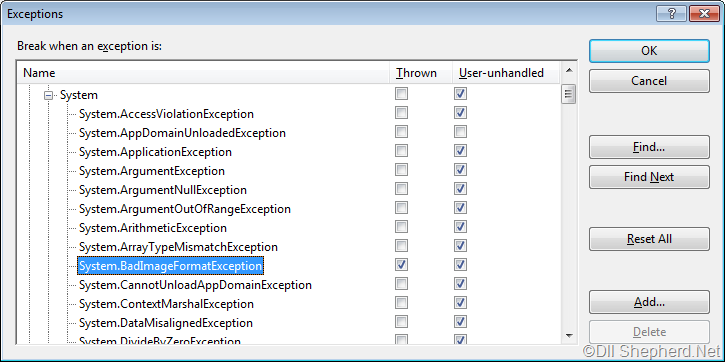Click the vertical scrollbar thumb

point(569,95)
